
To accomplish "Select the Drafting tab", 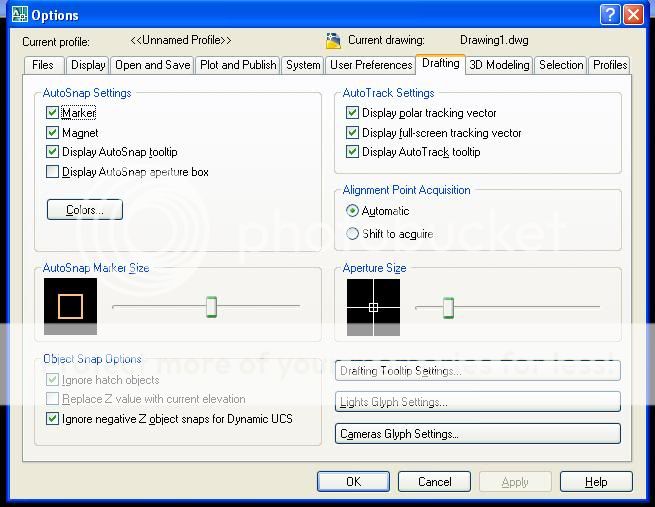I will click(x=441, y=63).
